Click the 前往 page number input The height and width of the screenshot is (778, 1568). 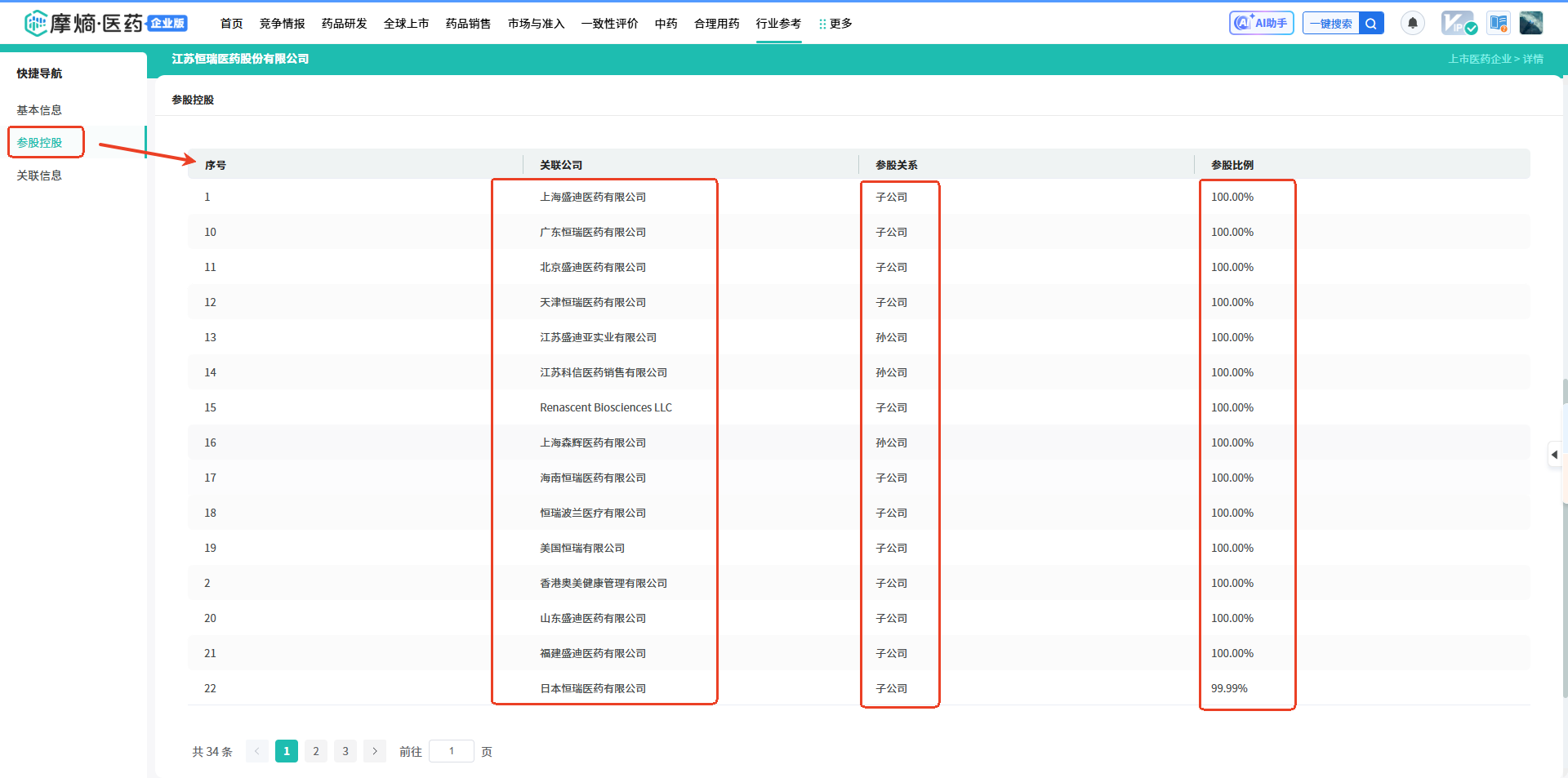(452, 751)
